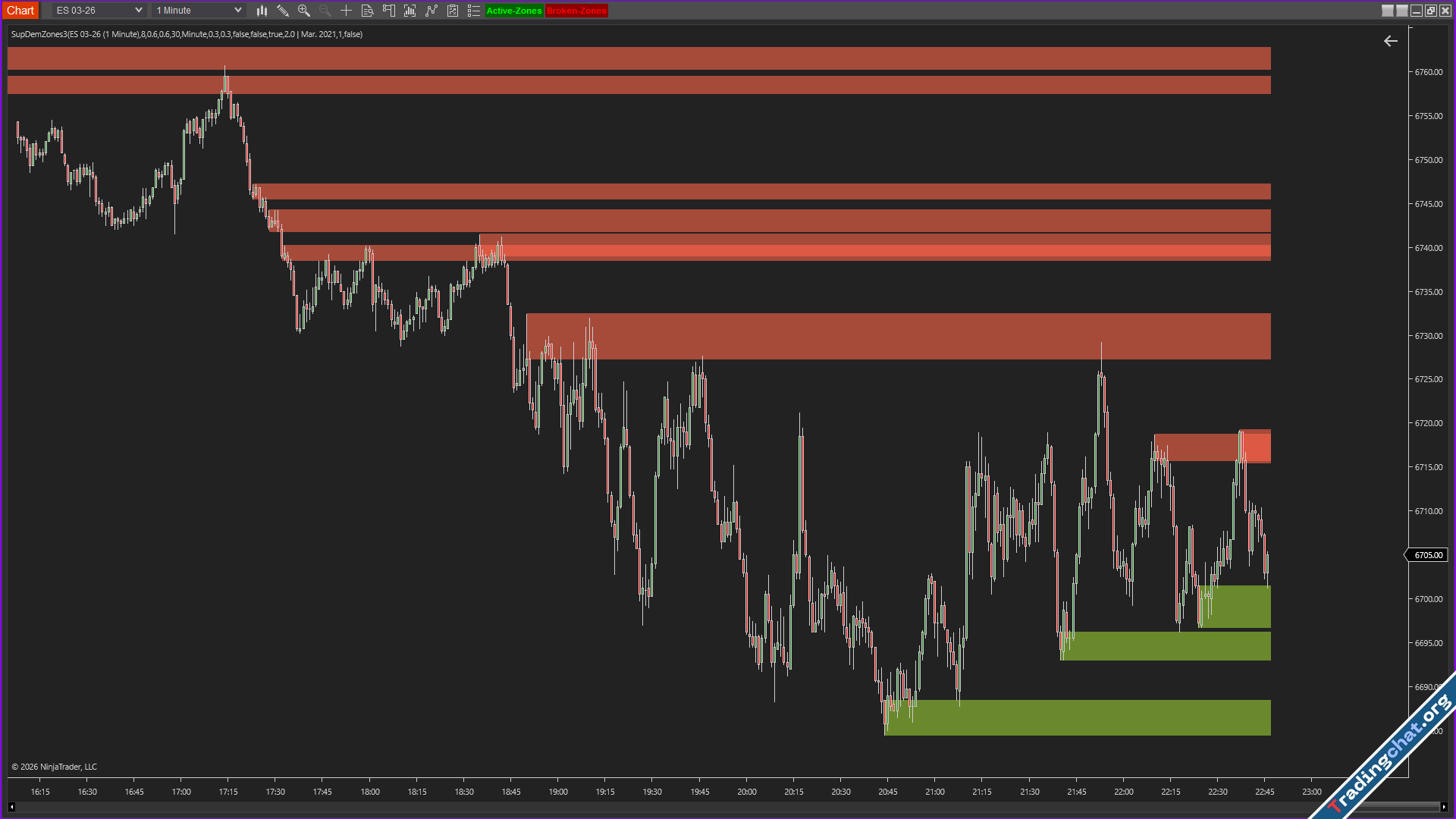Select the crosshair cursor tool
The image size is (1456, 819).
(x=346, y=11)
